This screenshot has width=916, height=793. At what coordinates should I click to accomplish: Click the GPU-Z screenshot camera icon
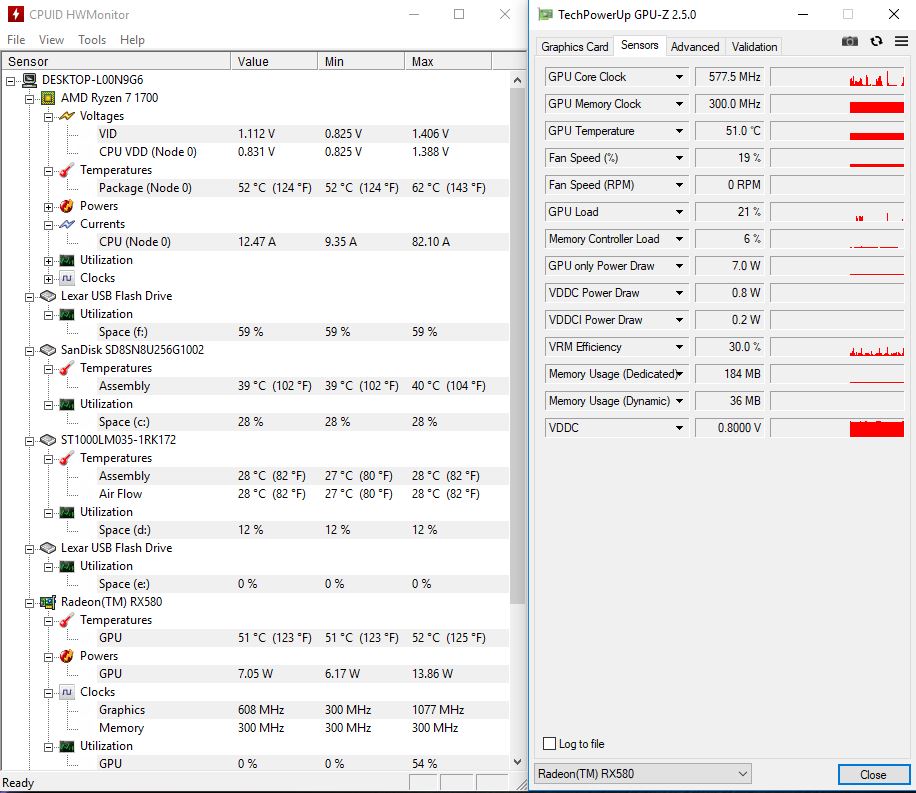849,41
